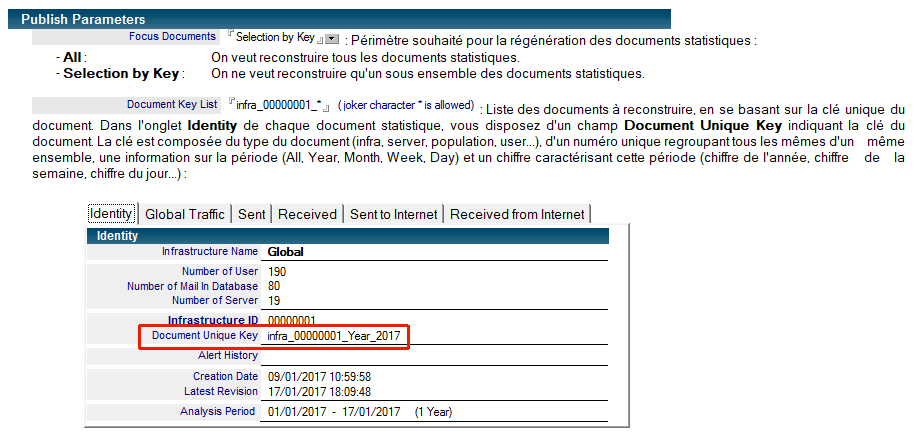Open the Focus Documents dropdown arrow

coord(332,39)
